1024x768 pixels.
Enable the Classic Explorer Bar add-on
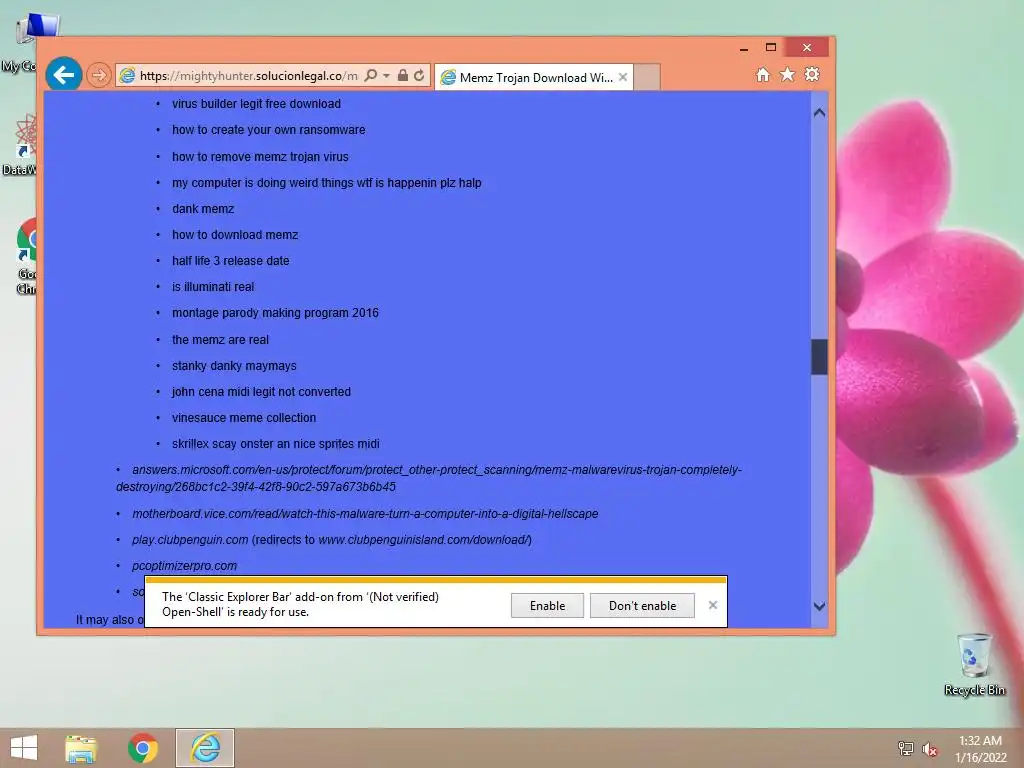547,605
